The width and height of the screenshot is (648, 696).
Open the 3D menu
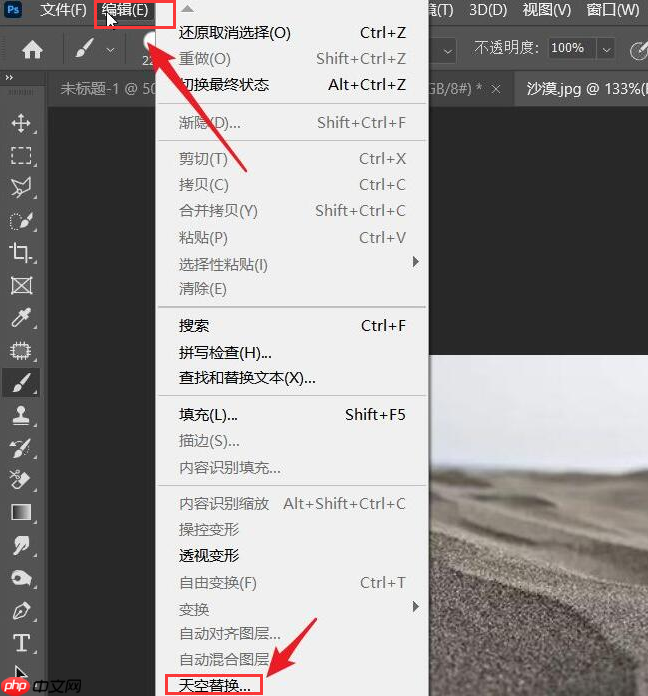(488, 10)
